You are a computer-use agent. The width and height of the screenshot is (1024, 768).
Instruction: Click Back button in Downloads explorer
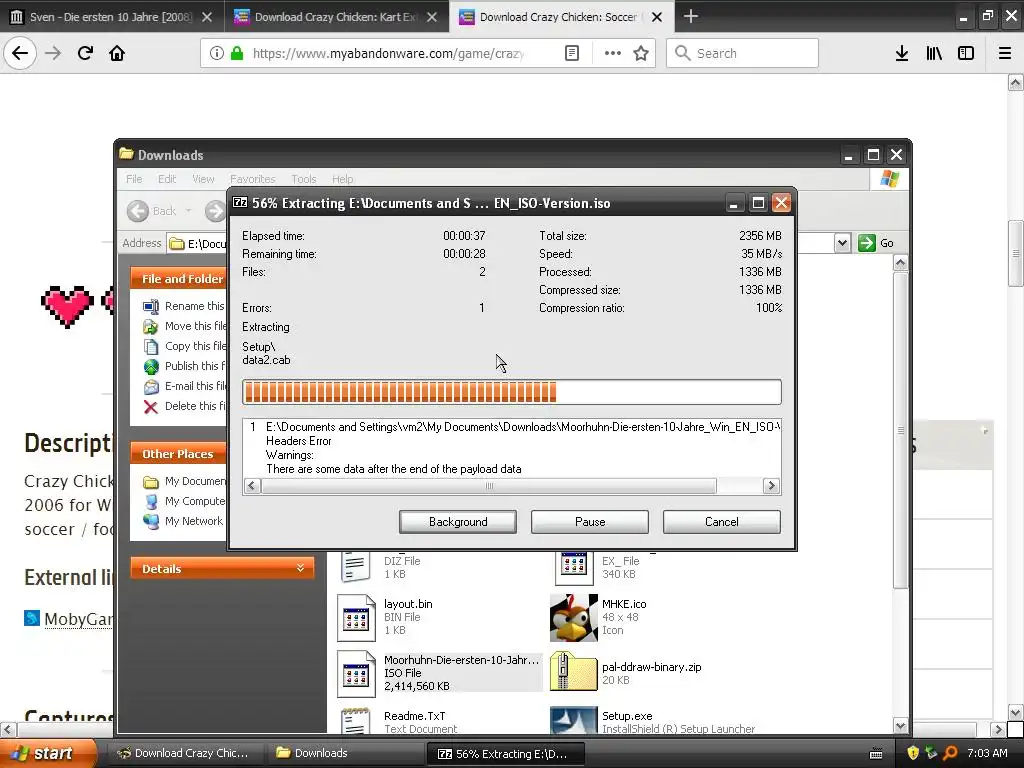152,211
